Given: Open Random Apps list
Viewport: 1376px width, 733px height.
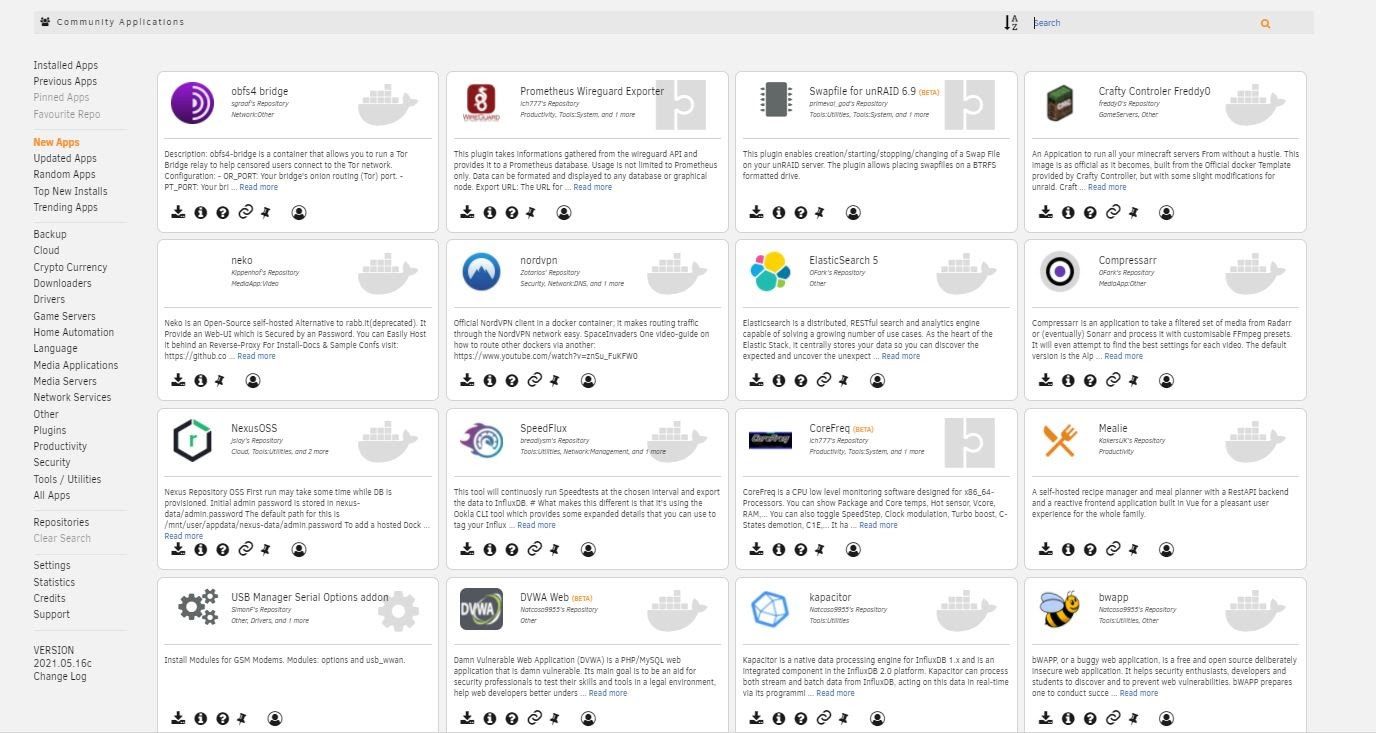Looking at the screenshot, I should (x=64, y=174).
